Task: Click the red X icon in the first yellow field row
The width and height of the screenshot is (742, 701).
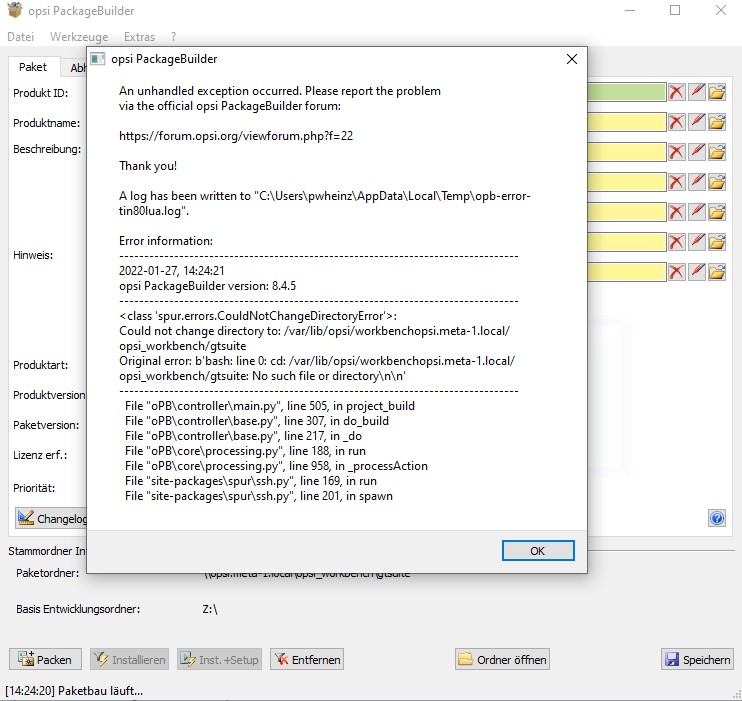Action: coord(677,122)
